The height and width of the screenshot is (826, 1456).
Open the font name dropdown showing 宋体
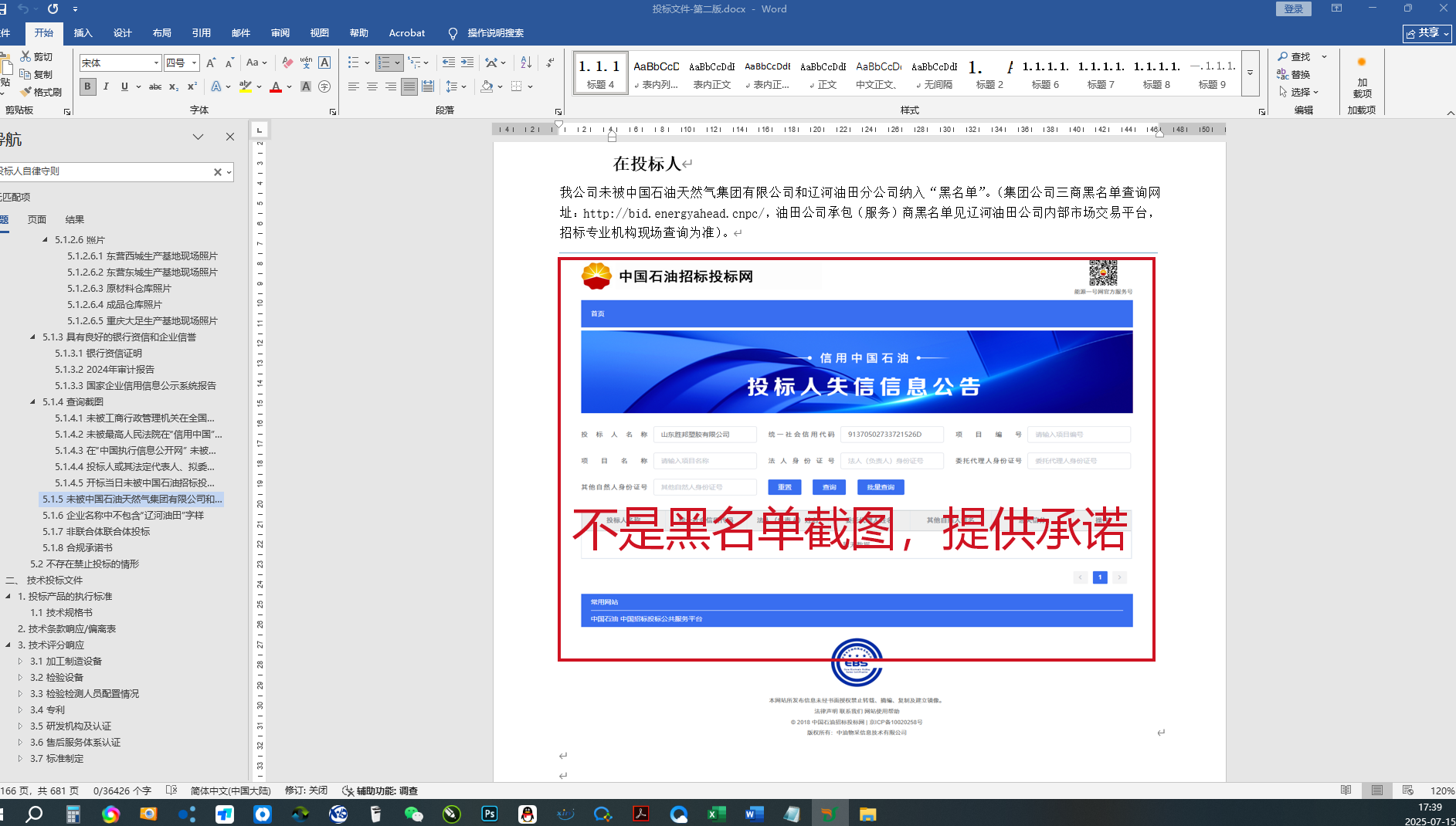click(120, 63)
